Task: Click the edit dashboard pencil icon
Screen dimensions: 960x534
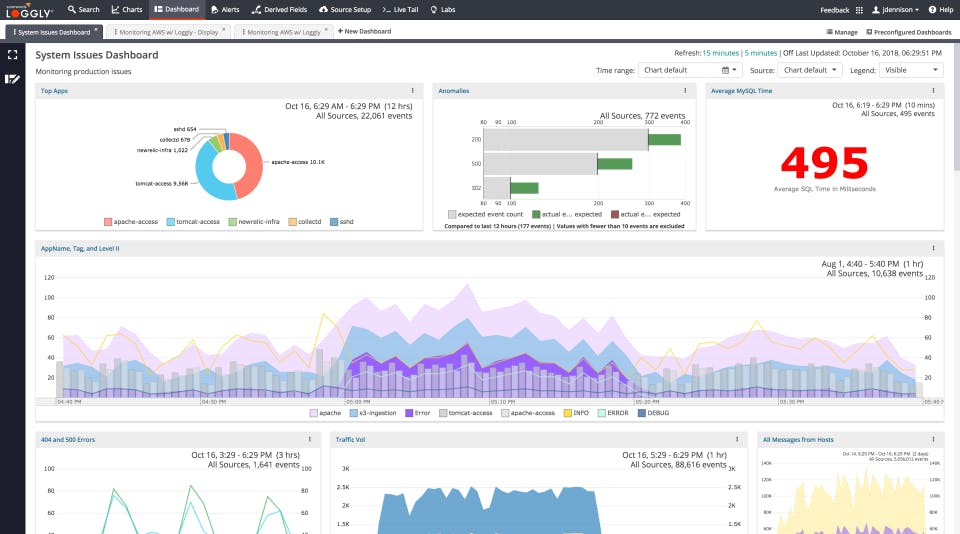Action: 13,78
